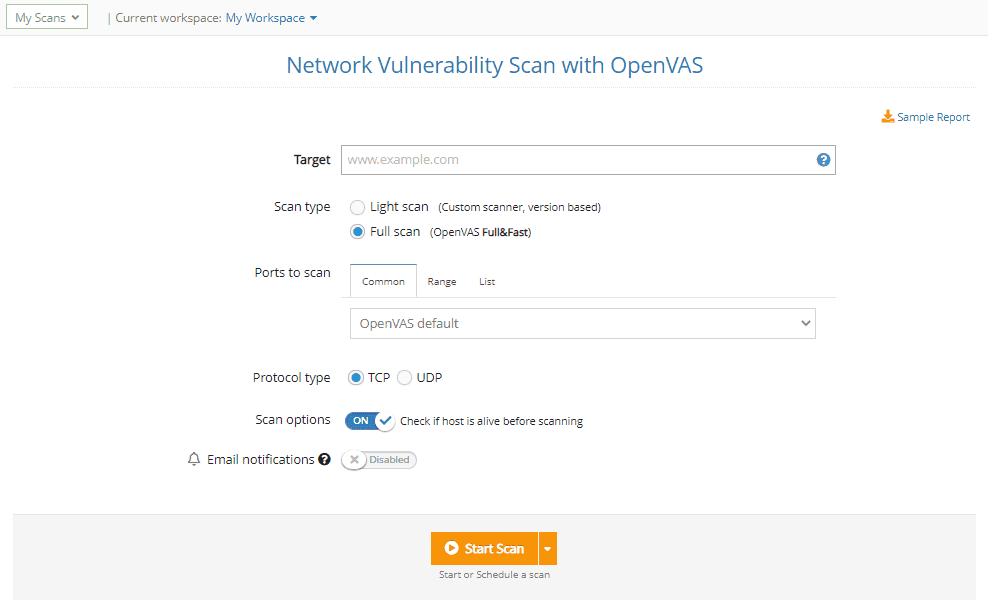Select the Light scan option
The height and width of the screenshot is (611, 988).
pyautogui.click(x=357, y=207)
